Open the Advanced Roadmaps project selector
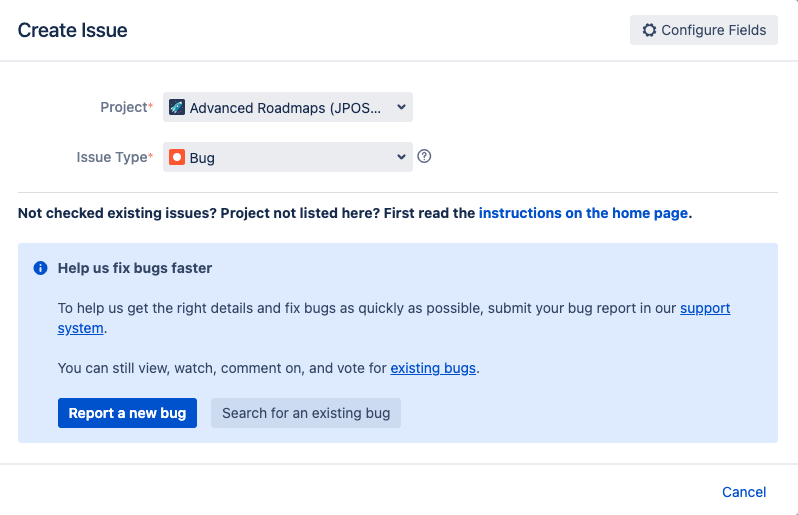Screen dimensions: 798x515 (288, 107)
